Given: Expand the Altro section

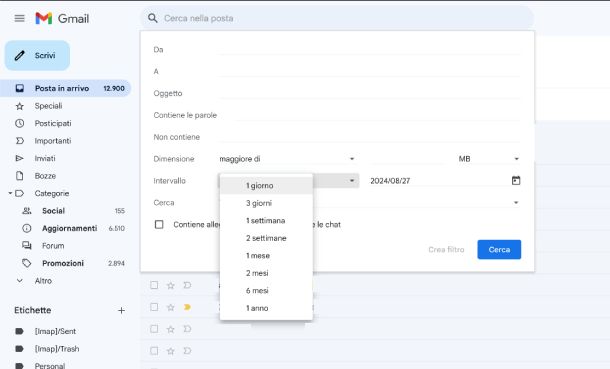Looking at the screenshot, I should 43,281.
